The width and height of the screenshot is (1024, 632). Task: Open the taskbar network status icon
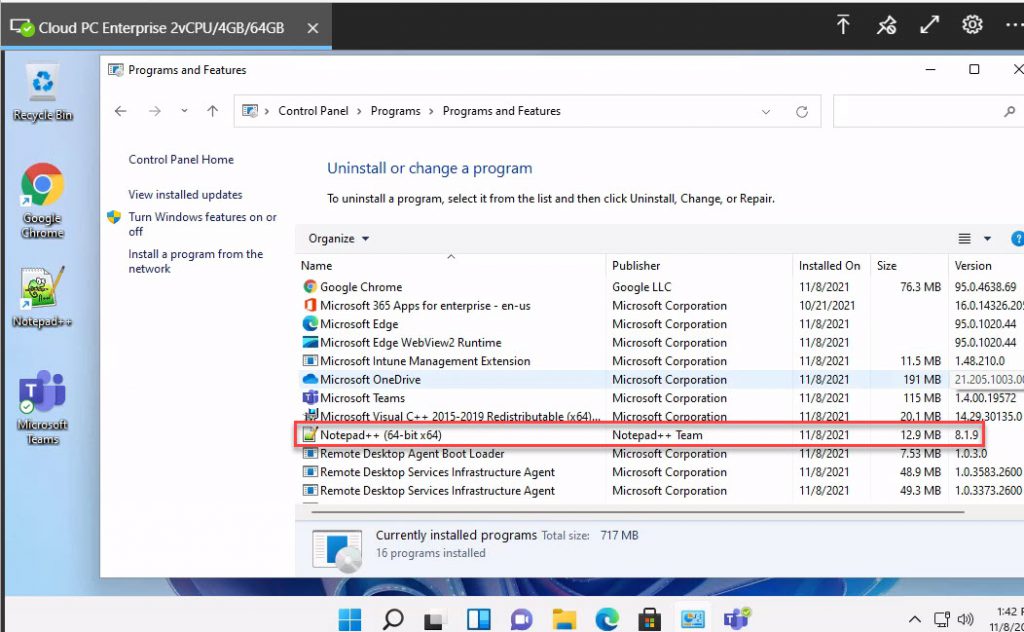click(941, 619)
